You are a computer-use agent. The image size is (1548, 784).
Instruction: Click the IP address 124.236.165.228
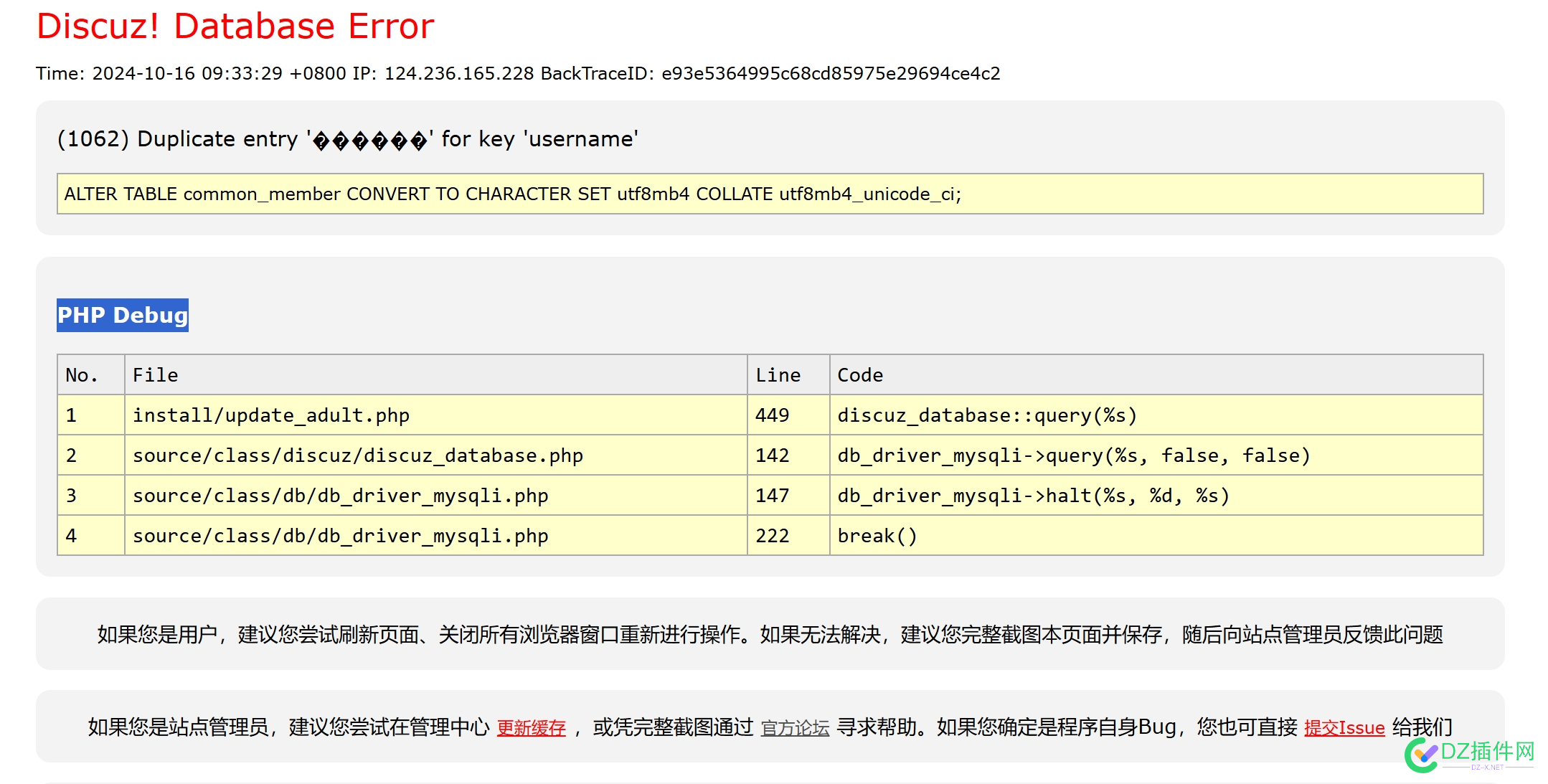[459, 73]
